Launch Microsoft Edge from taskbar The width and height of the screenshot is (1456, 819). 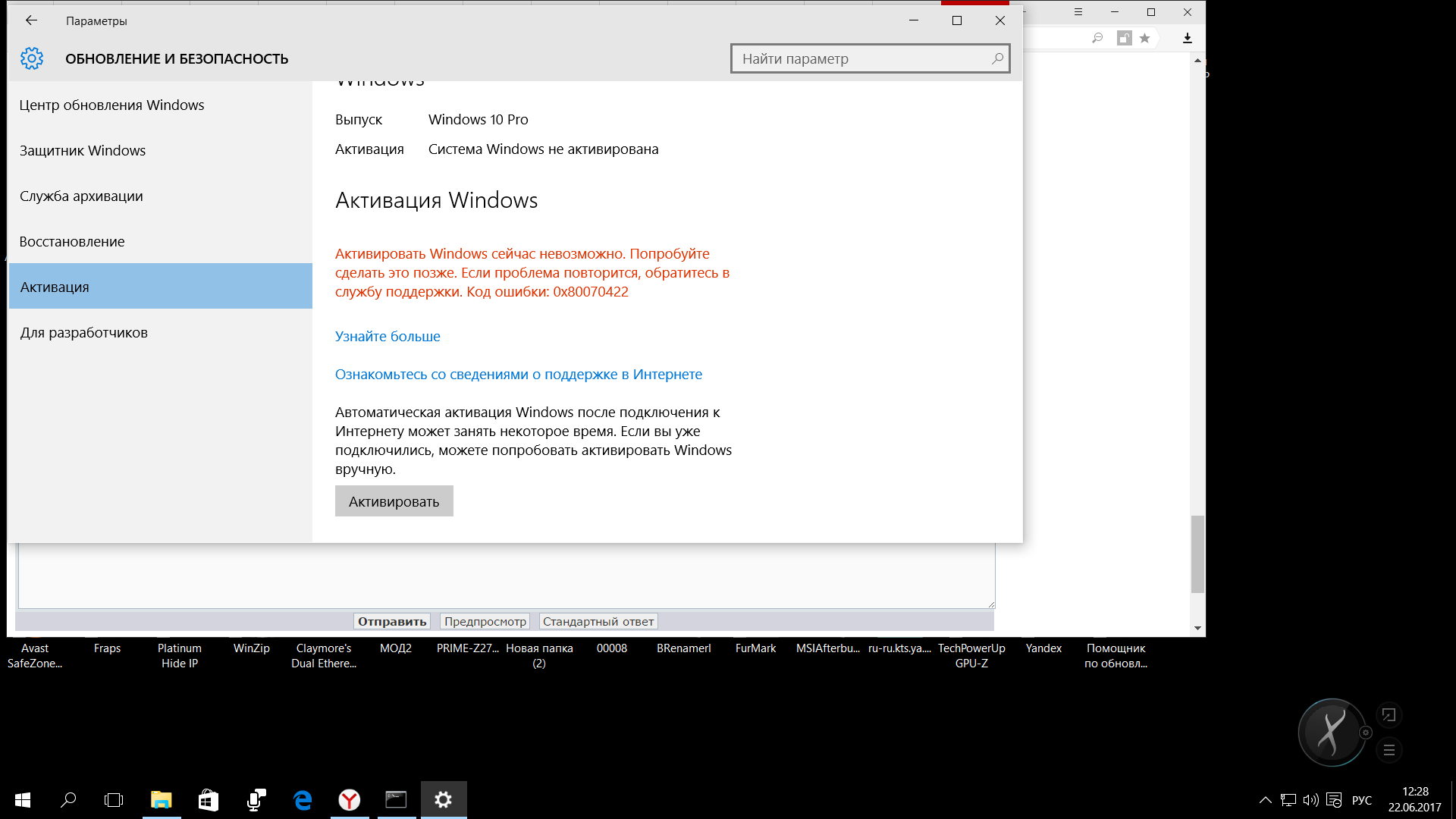[303, 799]
